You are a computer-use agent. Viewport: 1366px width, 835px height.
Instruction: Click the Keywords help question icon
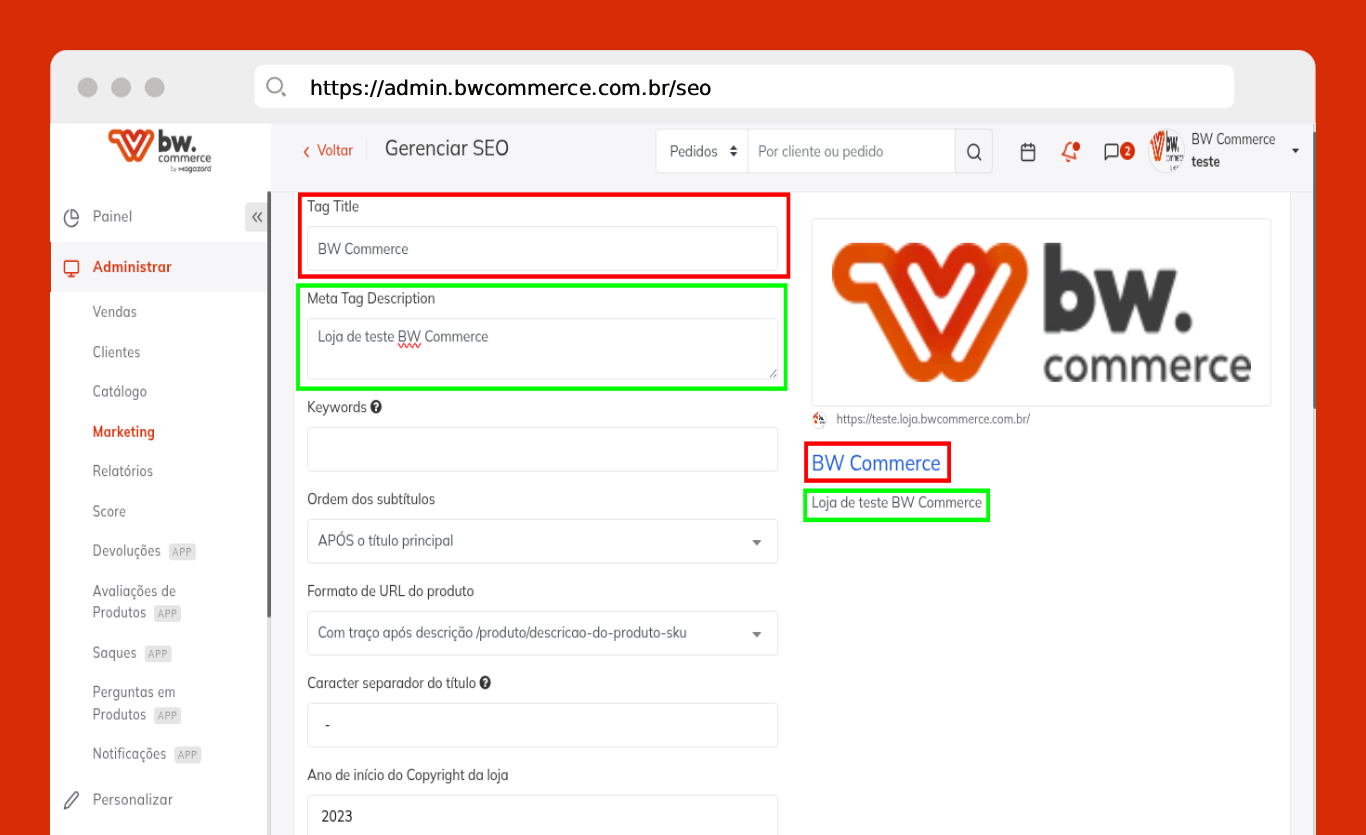(376, 407)
